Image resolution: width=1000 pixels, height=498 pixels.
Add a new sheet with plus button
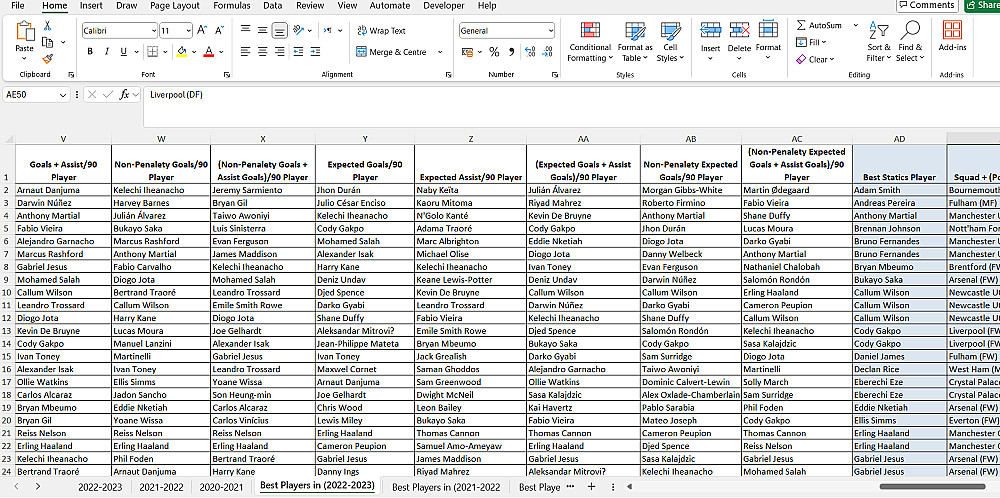591,487
